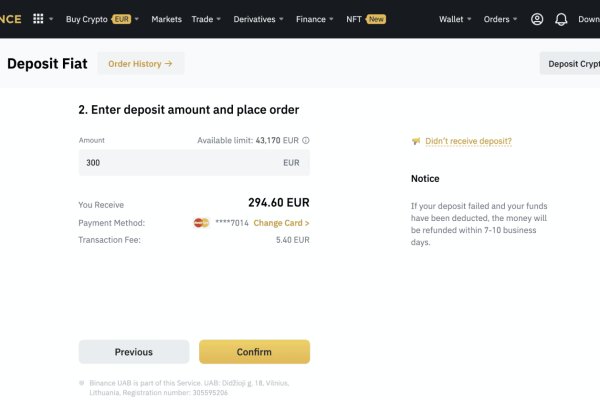Viewport: 600px width, 400px height.
Task: Click the megaphone icon near deposit help
Action: pos(416,141)
